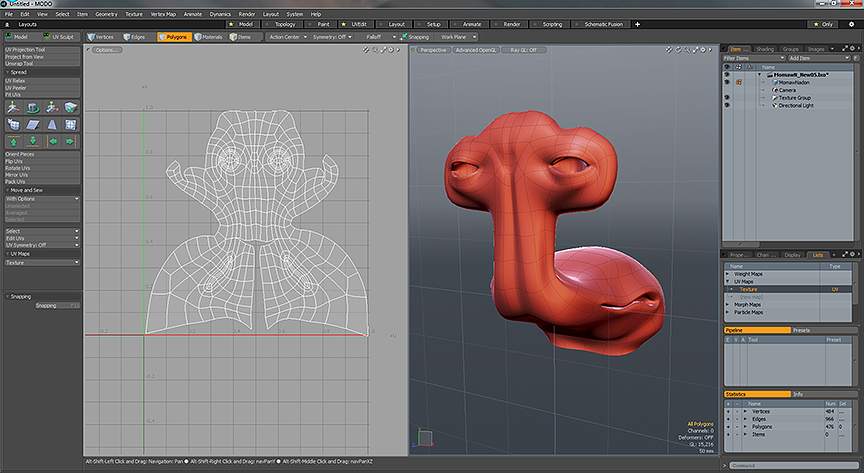This screenshot has height=473, width=864.
Task: Open the UV Symmetry: Off dropdown
Action: tap(42, 245)
